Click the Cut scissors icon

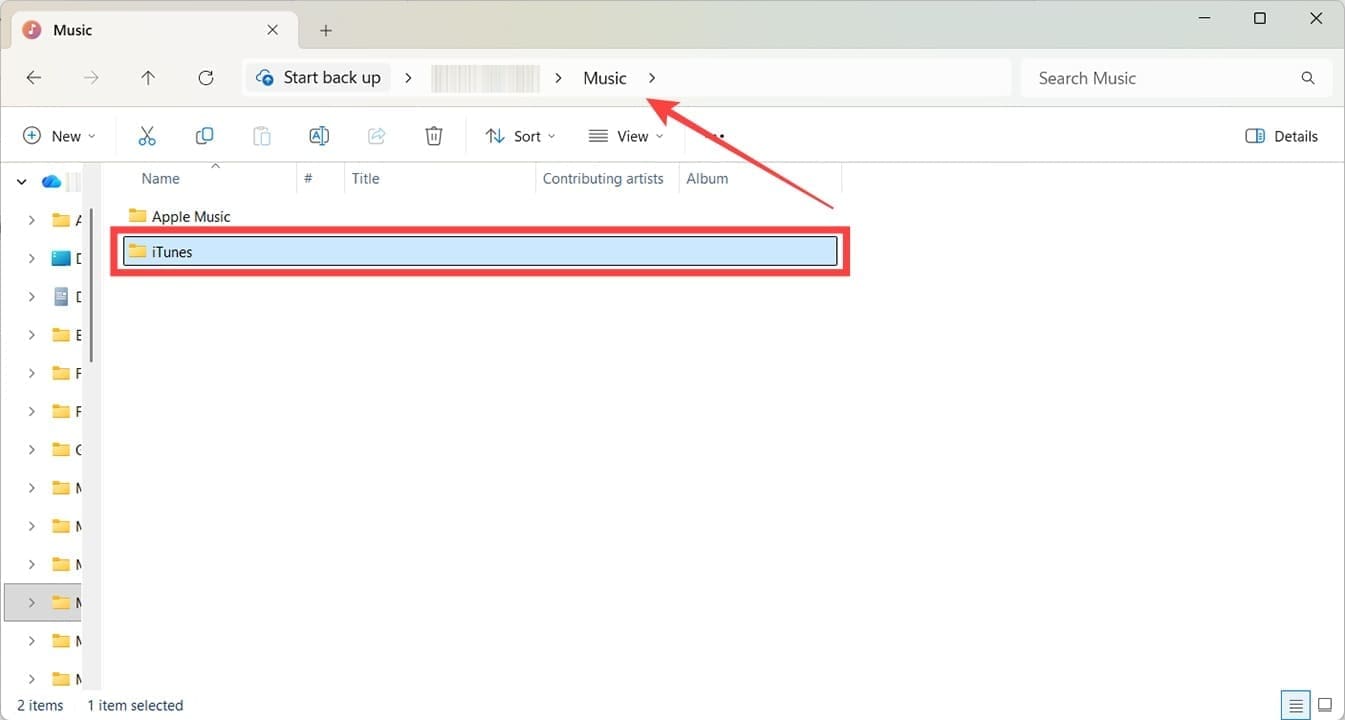click(x=147, y=136)
